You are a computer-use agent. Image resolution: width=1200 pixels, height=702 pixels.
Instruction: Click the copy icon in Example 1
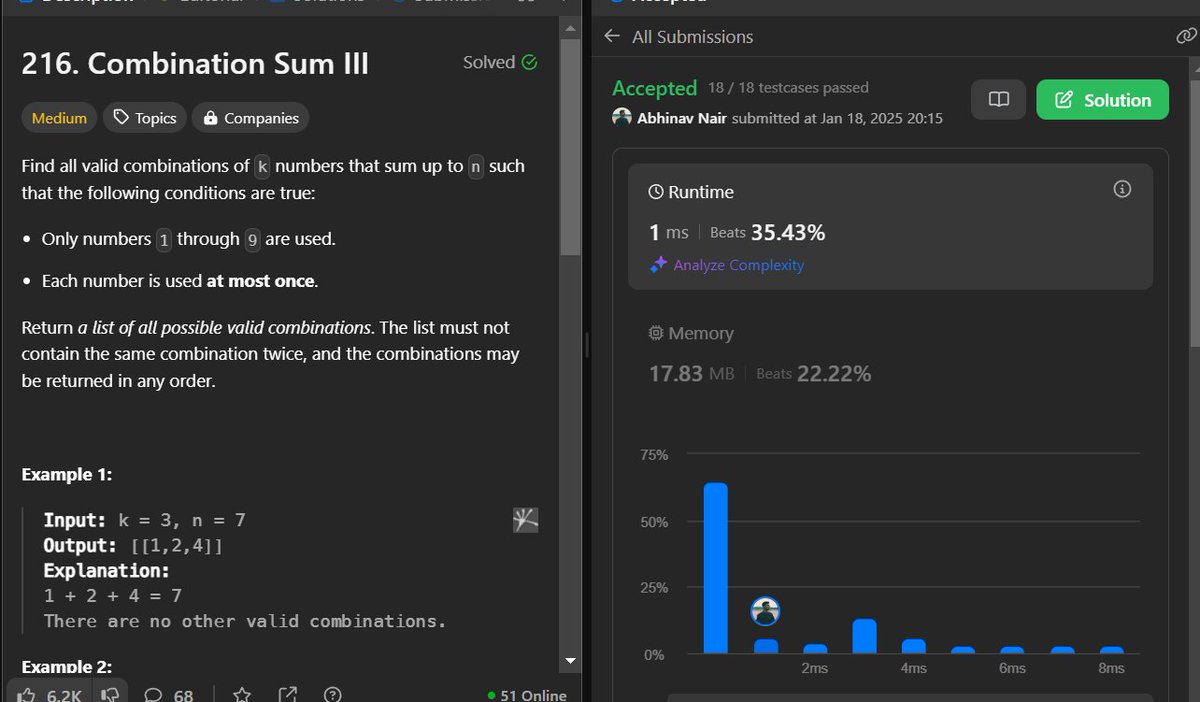click(526, 519)
